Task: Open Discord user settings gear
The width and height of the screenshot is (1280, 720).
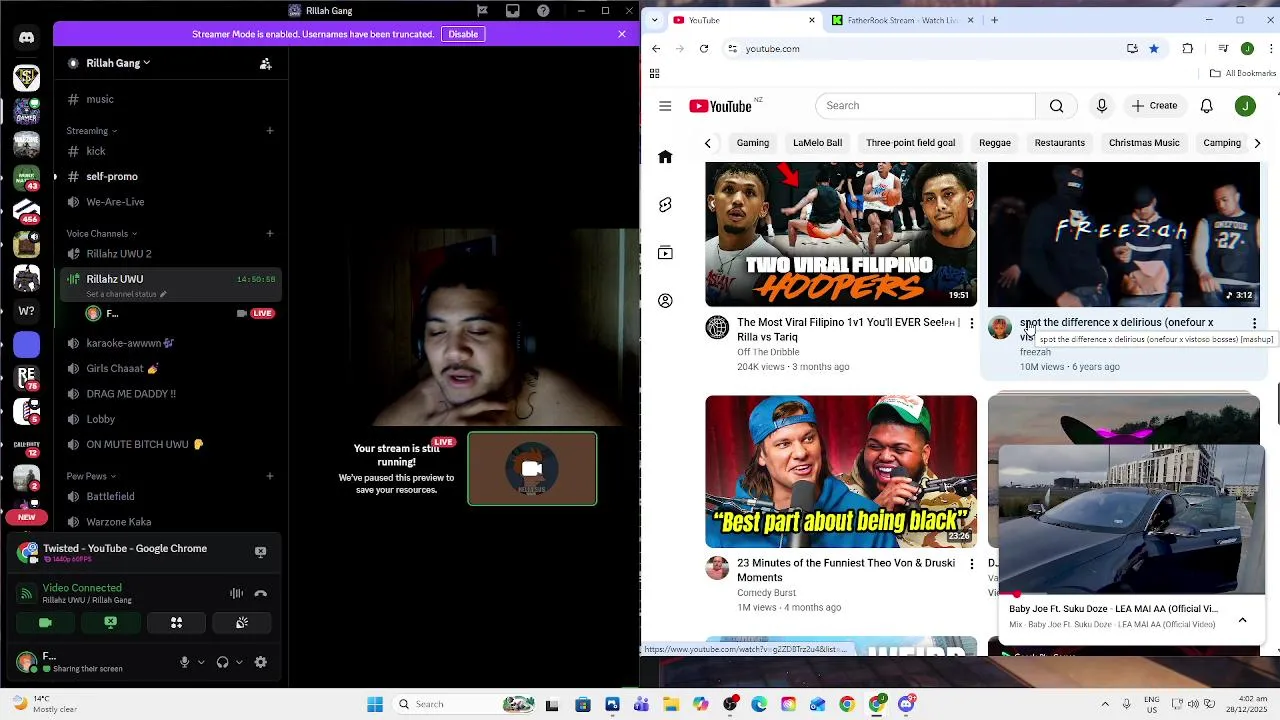Action: [261, 662]
